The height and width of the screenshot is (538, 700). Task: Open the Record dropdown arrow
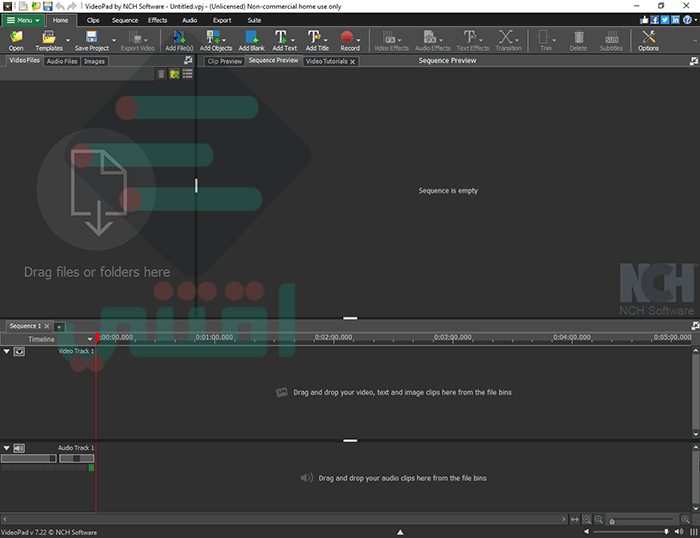[x=358, y=40]
